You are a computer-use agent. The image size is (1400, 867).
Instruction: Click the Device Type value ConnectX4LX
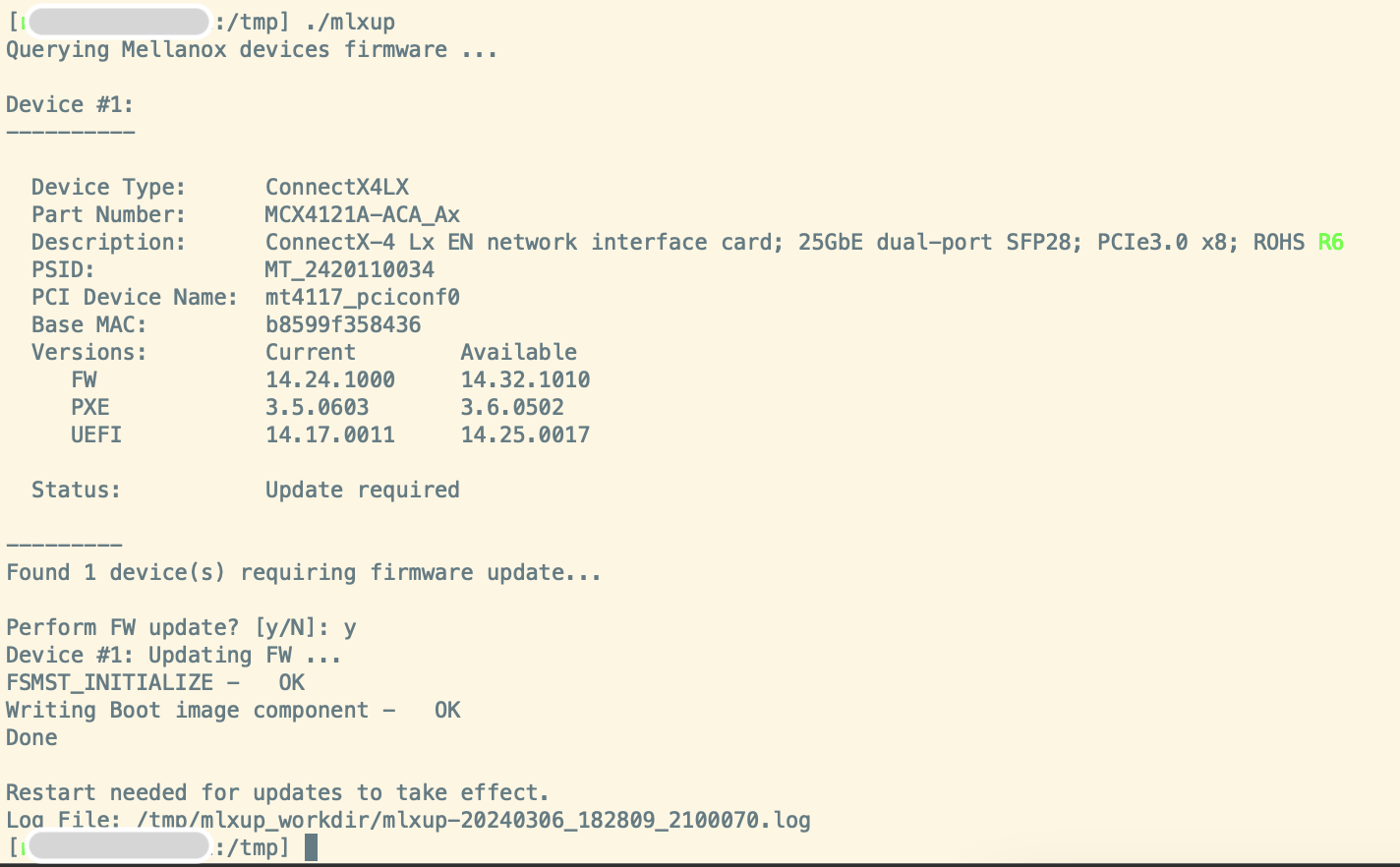[336, 187]
